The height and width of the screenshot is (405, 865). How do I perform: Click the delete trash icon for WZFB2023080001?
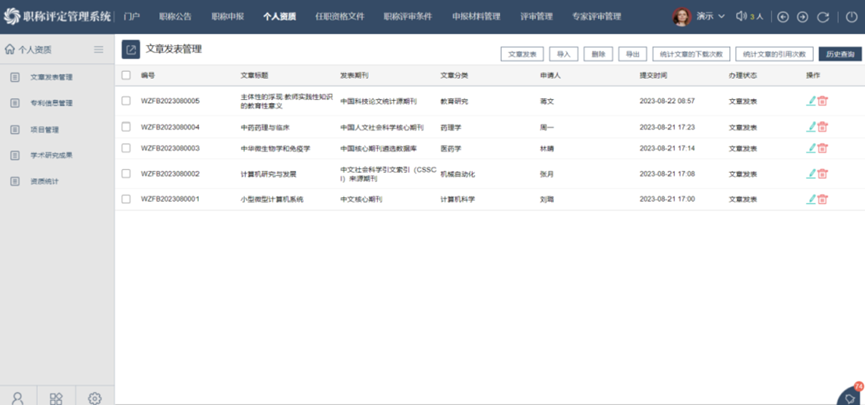[x=823, y=199]
